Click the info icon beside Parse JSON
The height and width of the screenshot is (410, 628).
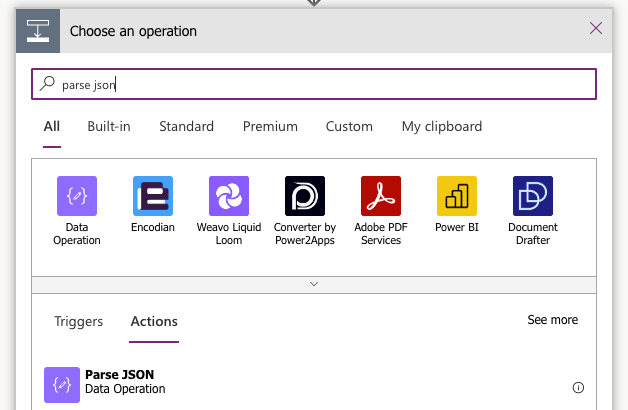578,388
